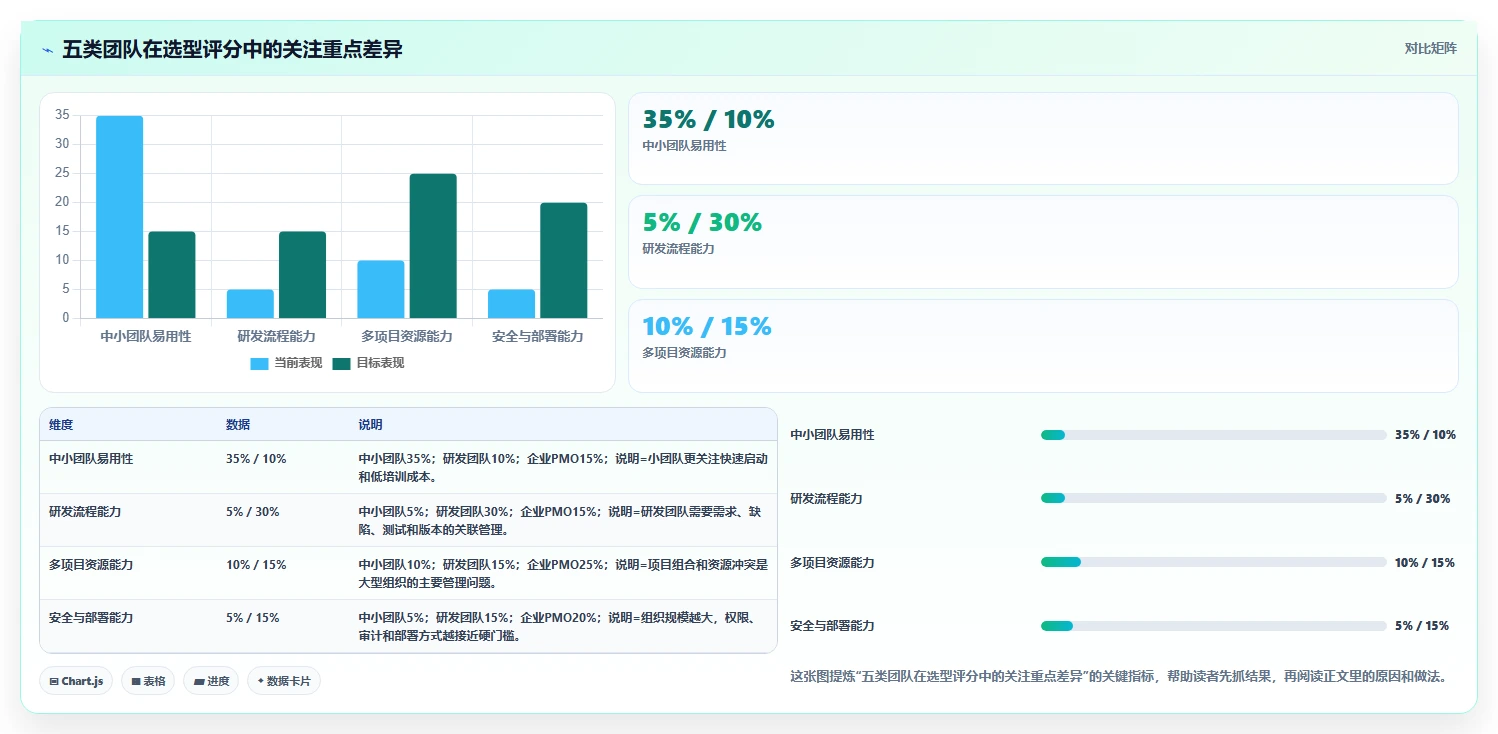The width and height of the screenshot is (1498, 734).
Task: Click the 10% / 15% table cell
Action: (x=256, y=565)
